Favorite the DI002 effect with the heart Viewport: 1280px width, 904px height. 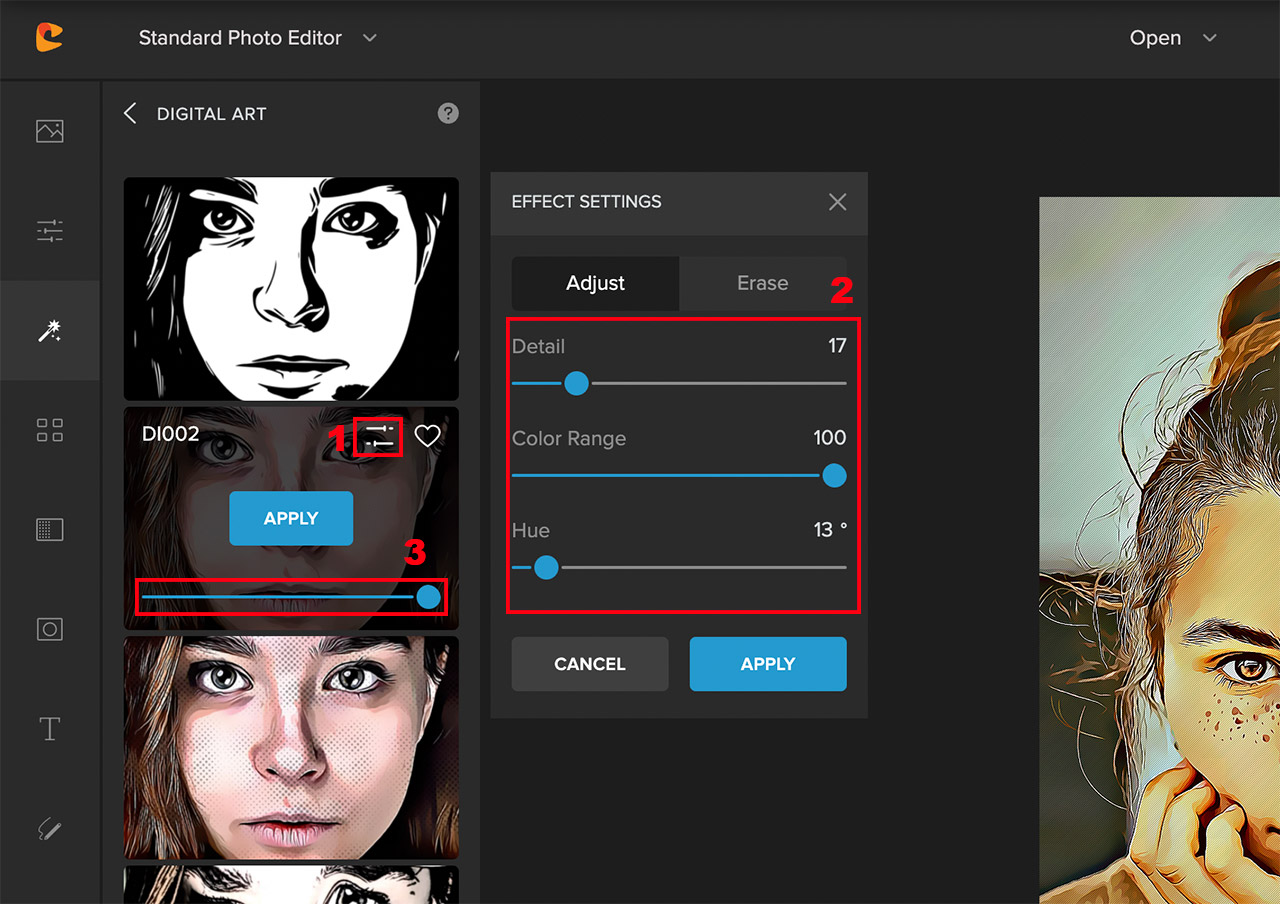tap(428, 436)
